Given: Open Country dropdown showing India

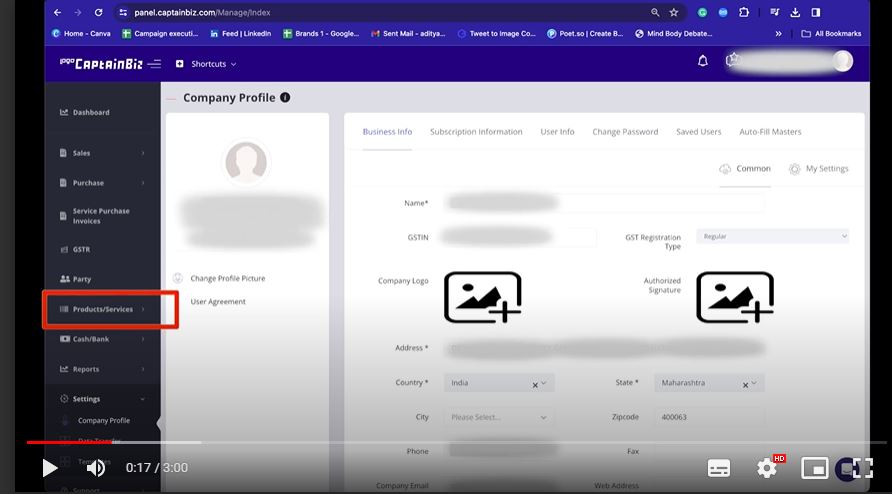Looking at the screenshot, I should [x=499, y=383].
